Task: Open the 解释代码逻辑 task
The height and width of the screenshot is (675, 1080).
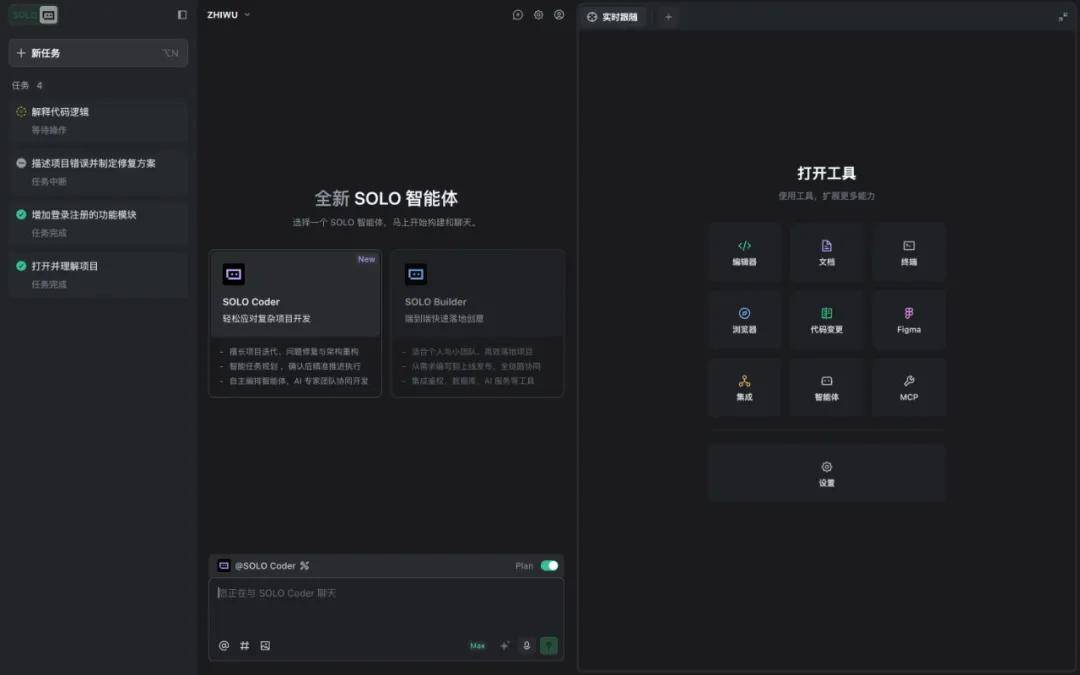Action: [x=98, y=121]
